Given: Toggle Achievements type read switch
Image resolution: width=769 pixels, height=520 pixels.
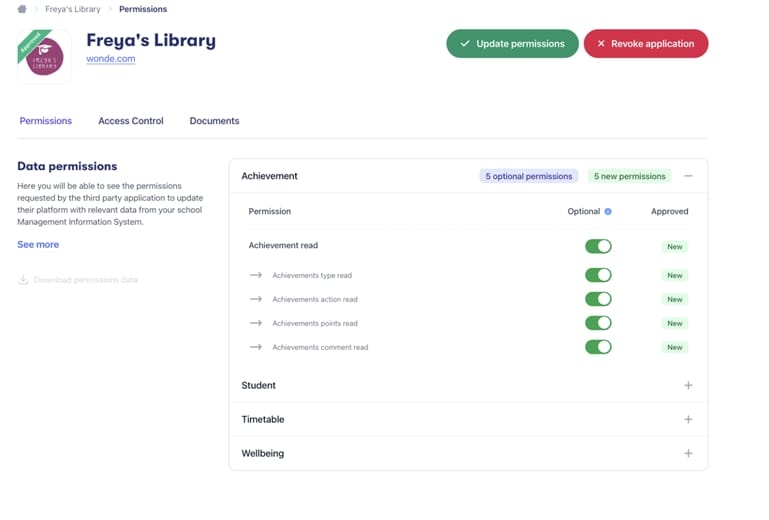Looking at the screenshot, I should 598,275.
